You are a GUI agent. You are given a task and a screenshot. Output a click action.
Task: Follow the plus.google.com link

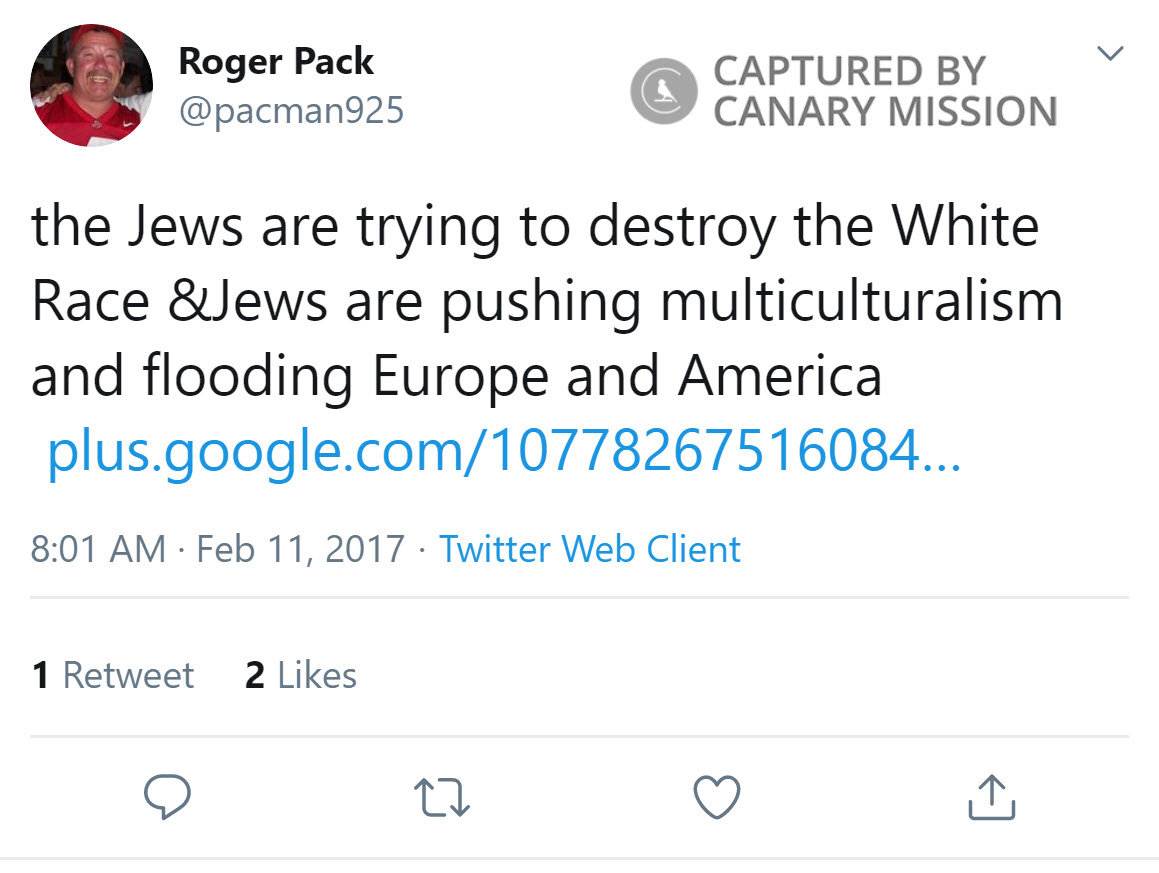pyautogui.click(x=504, y=454)
